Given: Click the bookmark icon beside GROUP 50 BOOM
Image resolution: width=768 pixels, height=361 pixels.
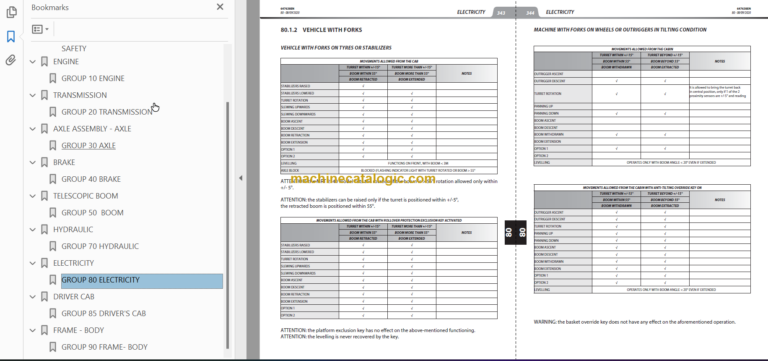Looking at the screenshot, I should click(53, 213).
